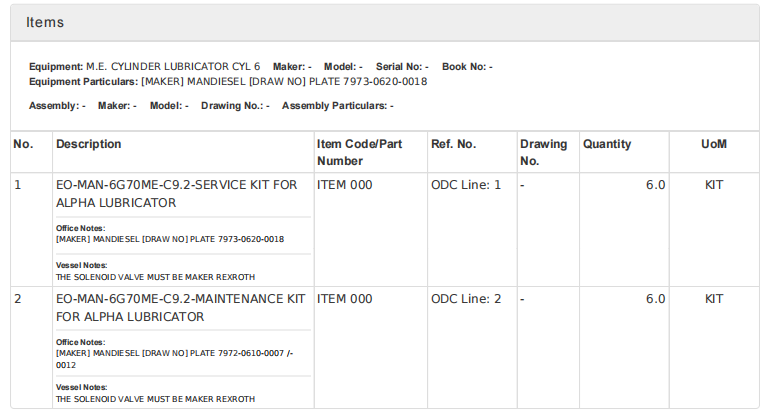
Task: Click the Ref. No. column header
Action: (x=453, y=145)
